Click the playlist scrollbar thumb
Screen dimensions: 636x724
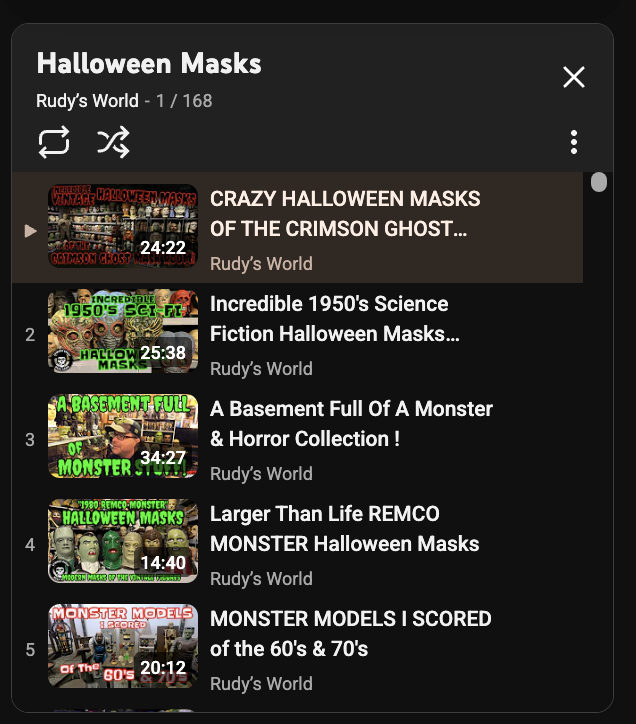pos(599,182)
